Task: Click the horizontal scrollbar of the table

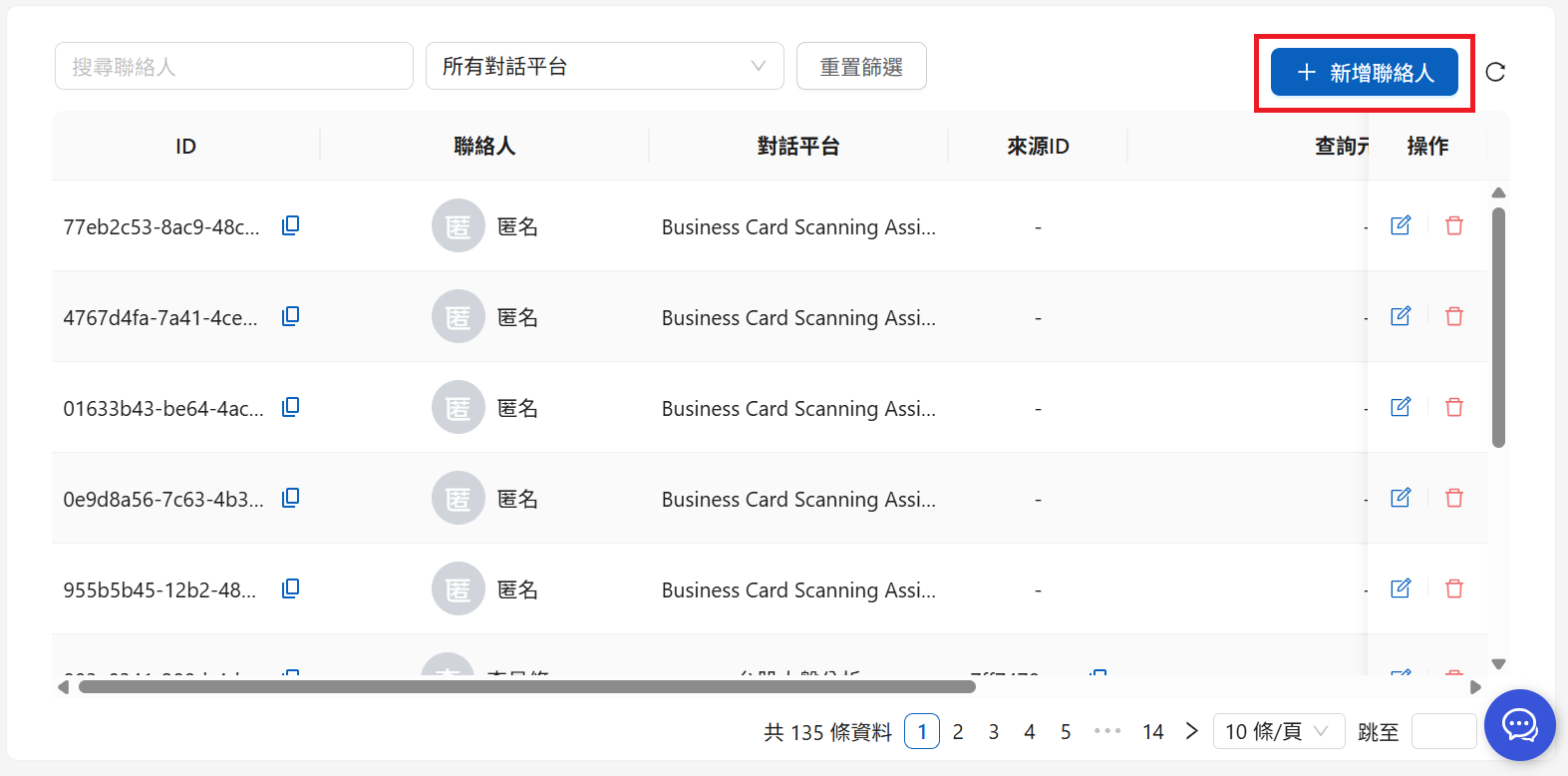Action: click(526, 686)
